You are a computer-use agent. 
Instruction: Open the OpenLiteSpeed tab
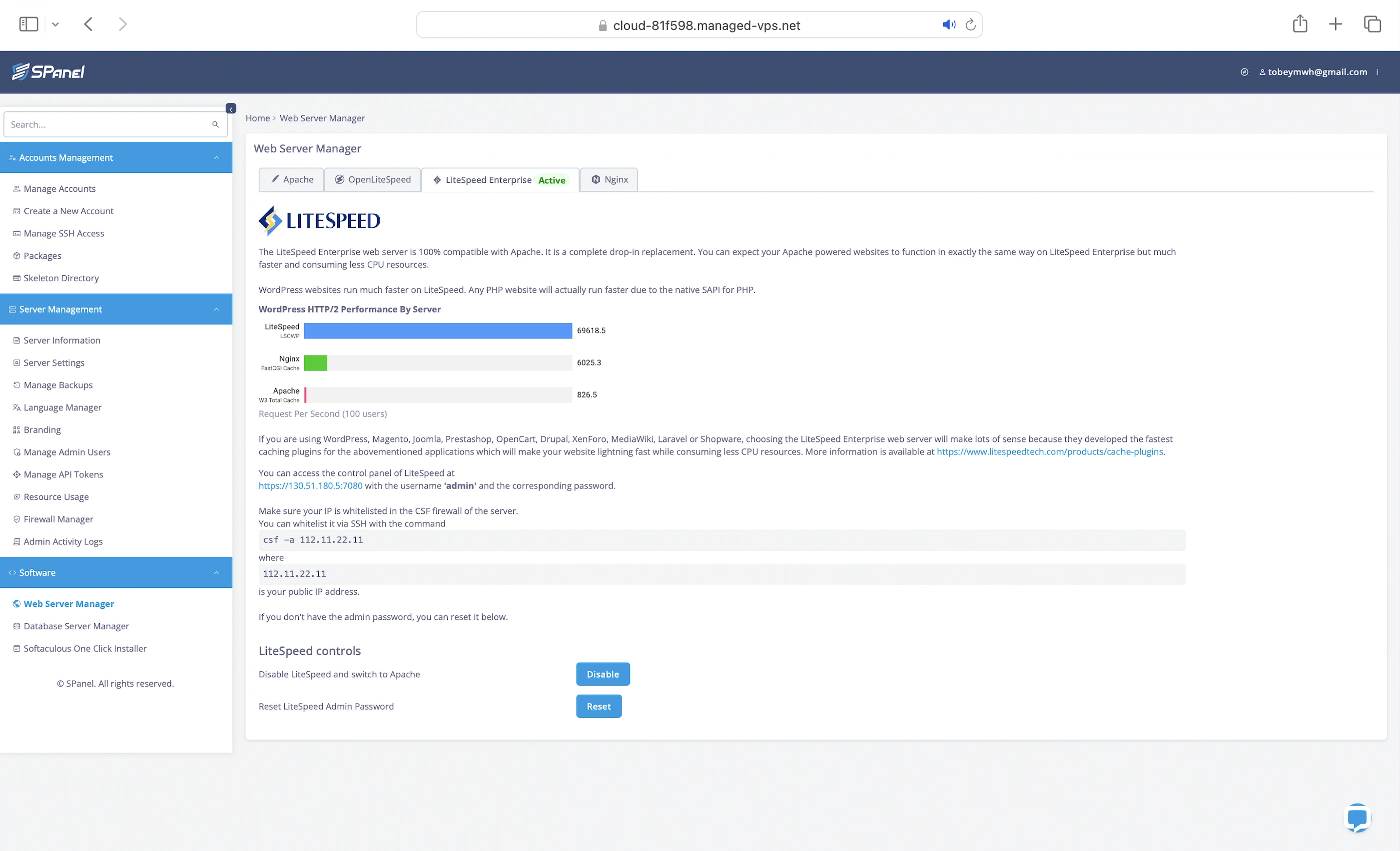pos(372,179)
